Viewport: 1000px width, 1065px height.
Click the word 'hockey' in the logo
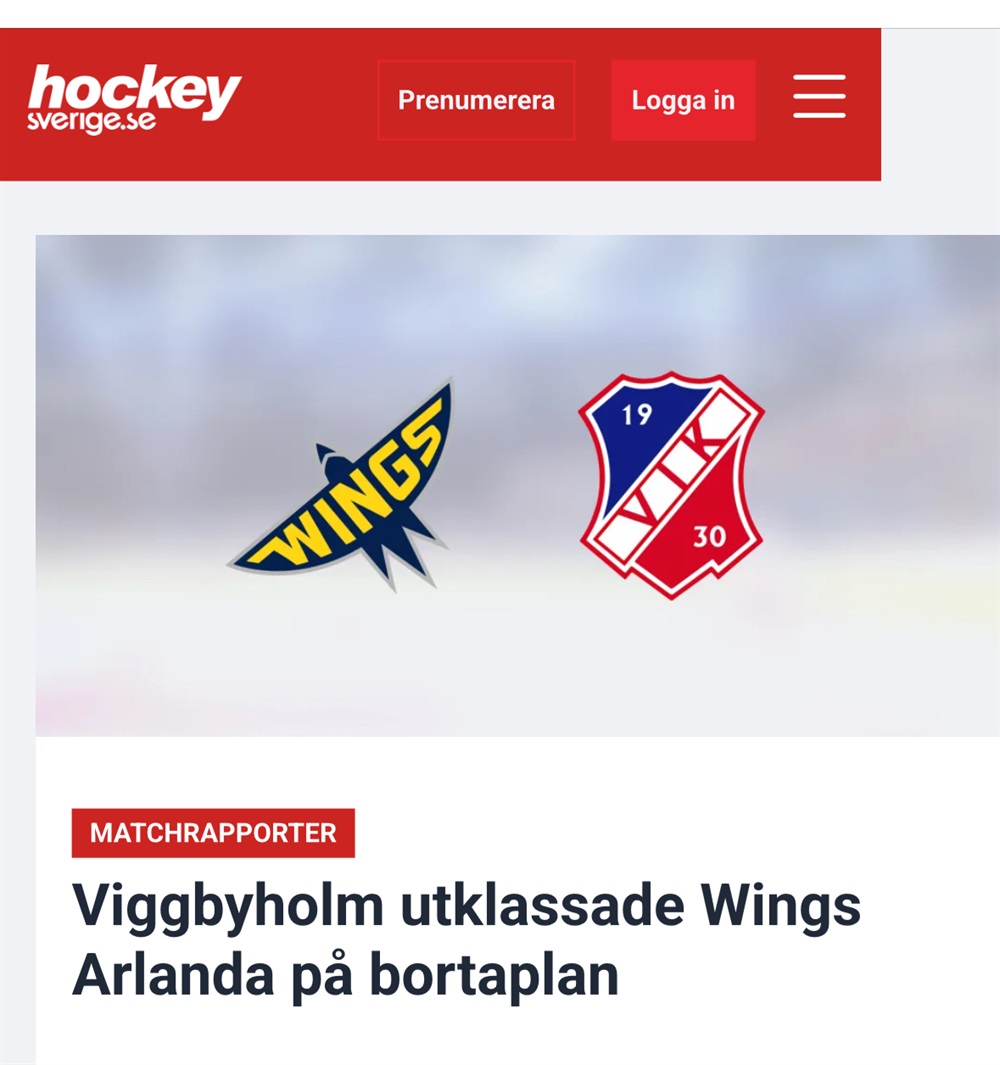tap(135, 91)
